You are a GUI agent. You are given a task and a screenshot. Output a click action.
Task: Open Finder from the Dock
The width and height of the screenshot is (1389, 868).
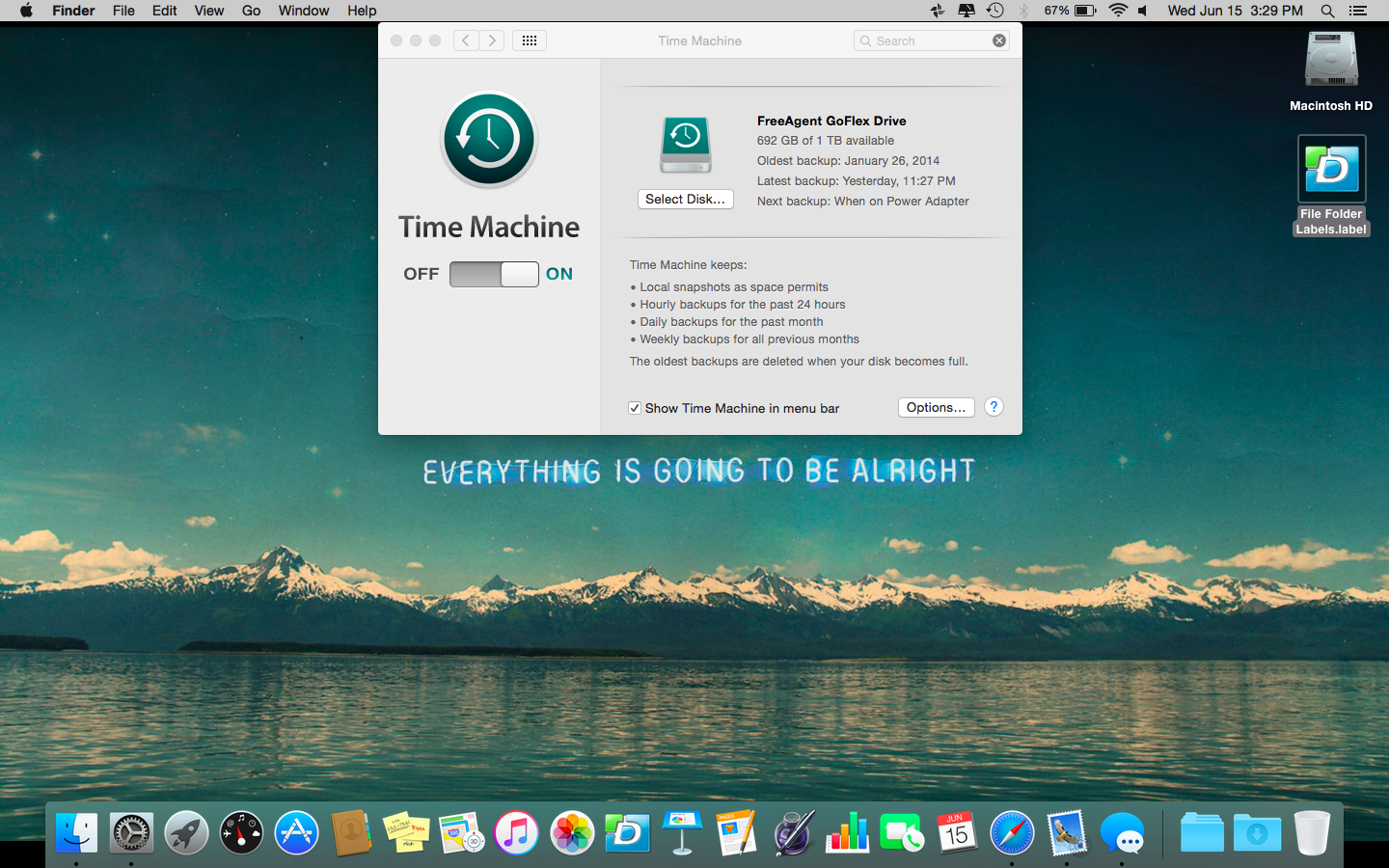[76, 831]
